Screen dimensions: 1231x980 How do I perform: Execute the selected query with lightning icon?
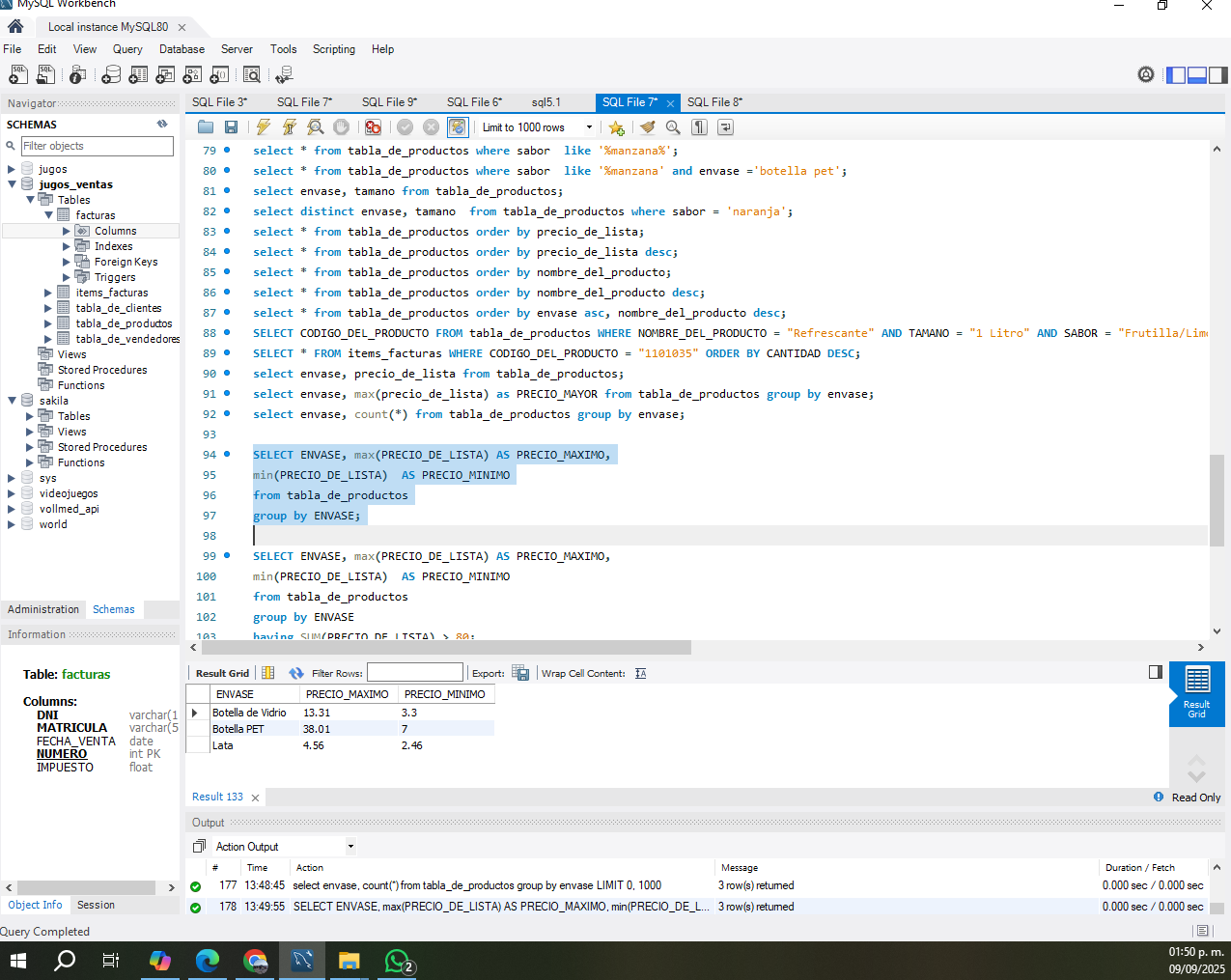263,127
